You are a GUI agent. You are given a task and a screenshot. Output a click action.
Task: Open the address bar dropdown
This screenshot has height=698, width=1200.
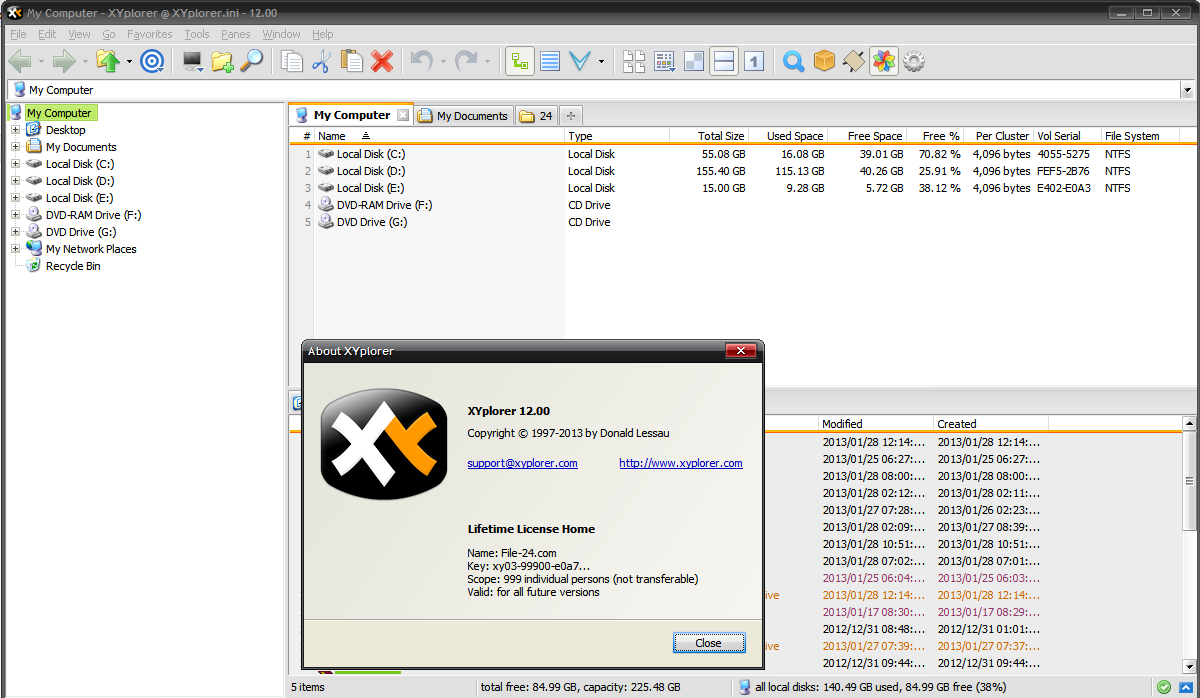click(1187, 90)
